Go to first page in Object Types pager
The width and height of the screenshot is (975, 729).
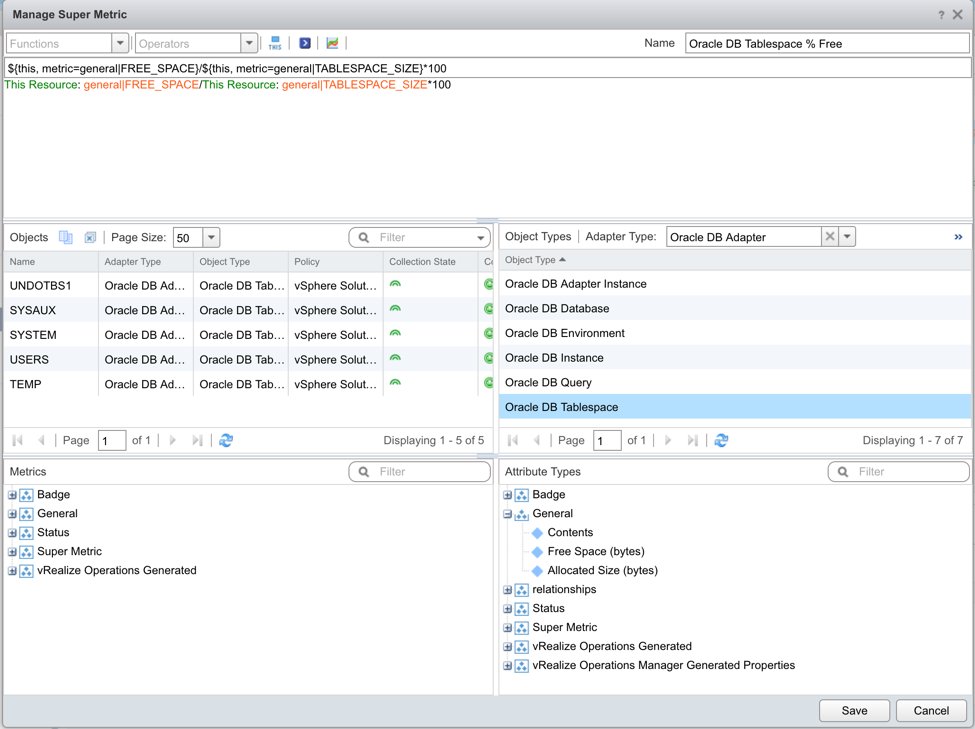(x=513, y=440)
